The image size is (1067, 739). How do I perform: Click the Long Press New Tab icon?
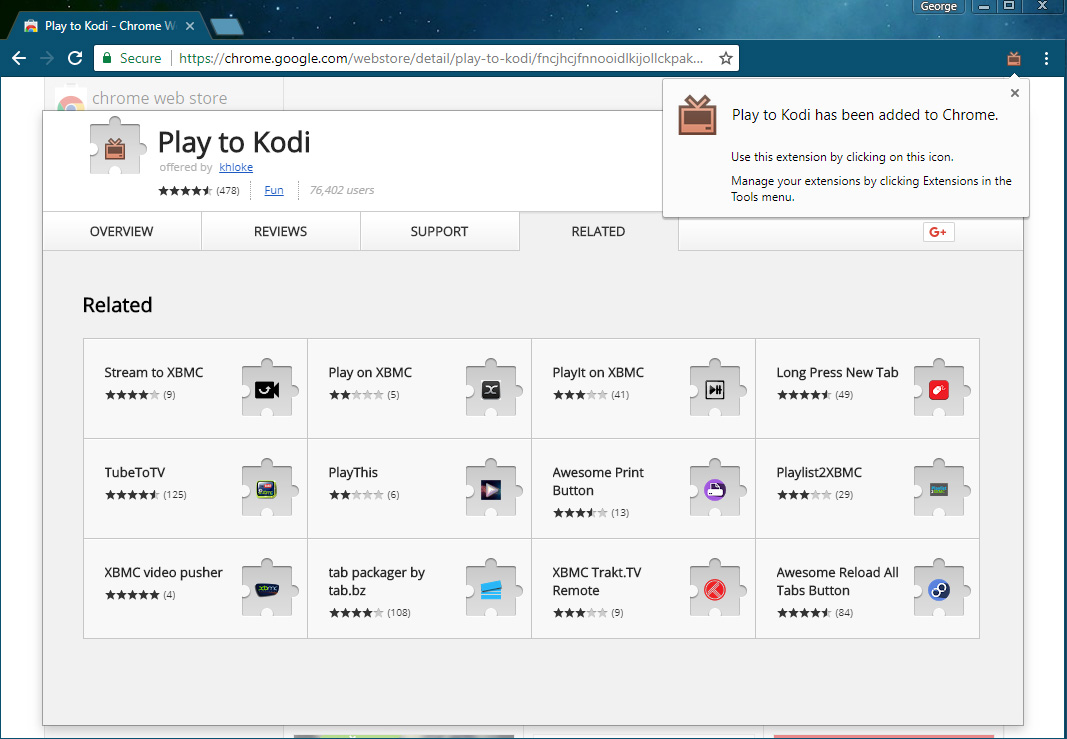click(939, 387)
